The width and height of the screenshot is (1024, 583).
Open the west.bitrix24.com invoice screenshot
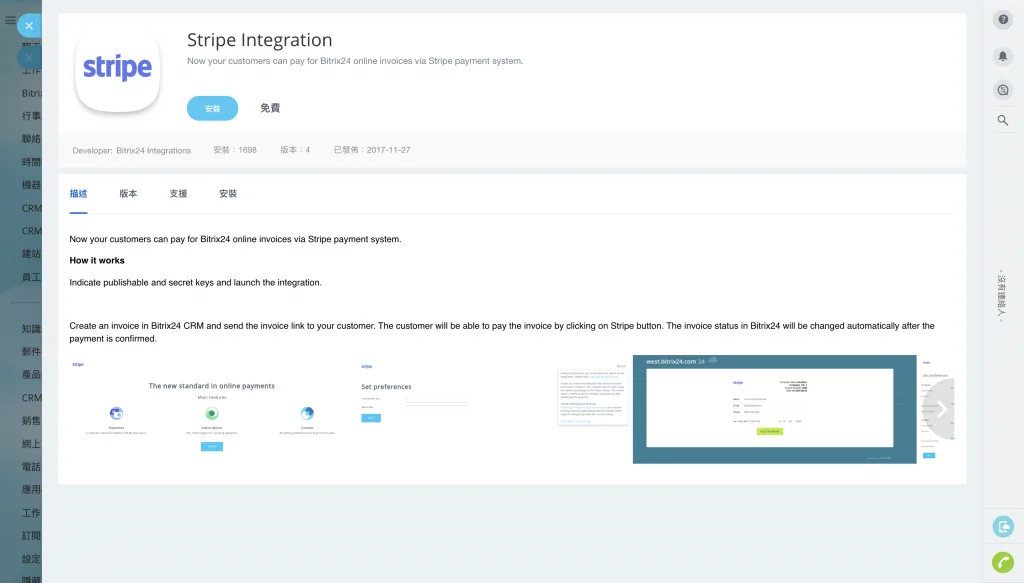(x=775, y=409)
